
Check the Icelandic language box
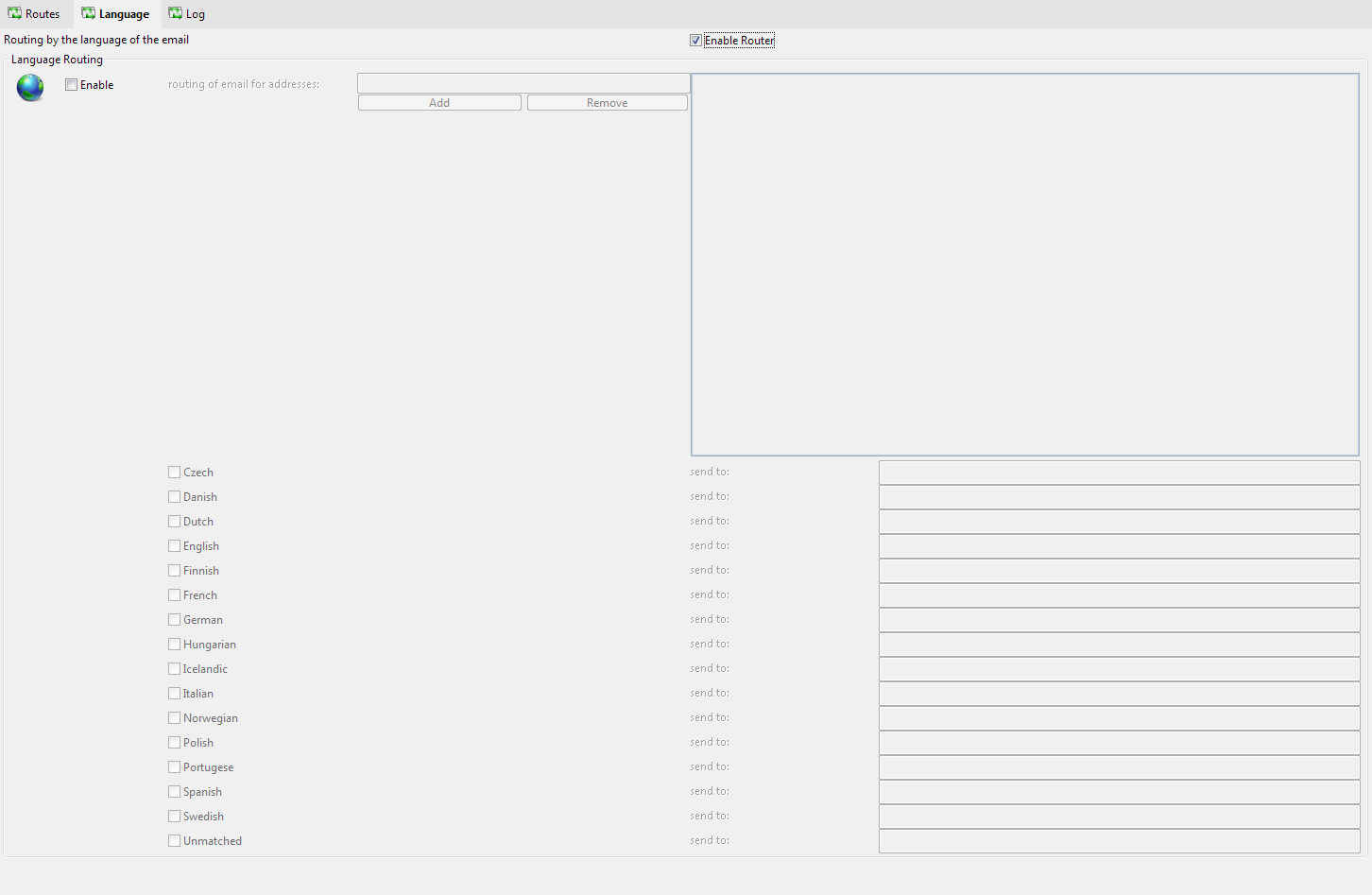tap(175, 669)
